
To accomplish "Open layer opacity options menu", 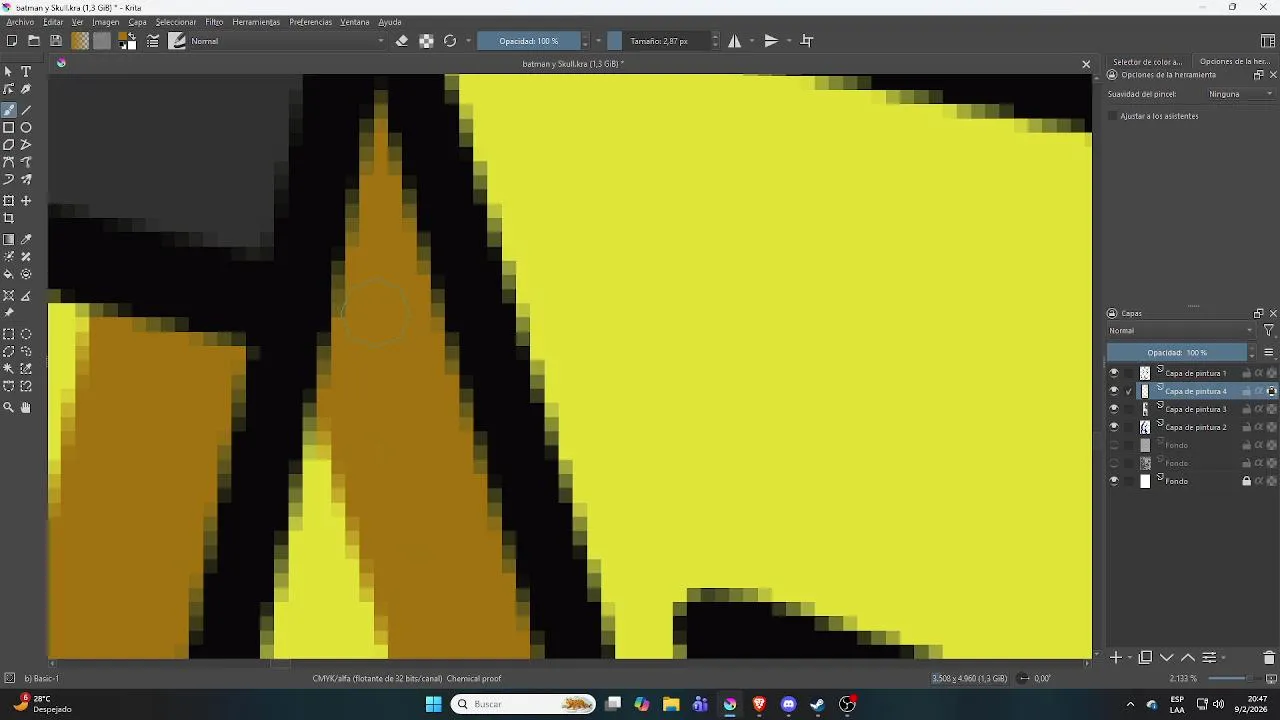I will point(1269,352).
